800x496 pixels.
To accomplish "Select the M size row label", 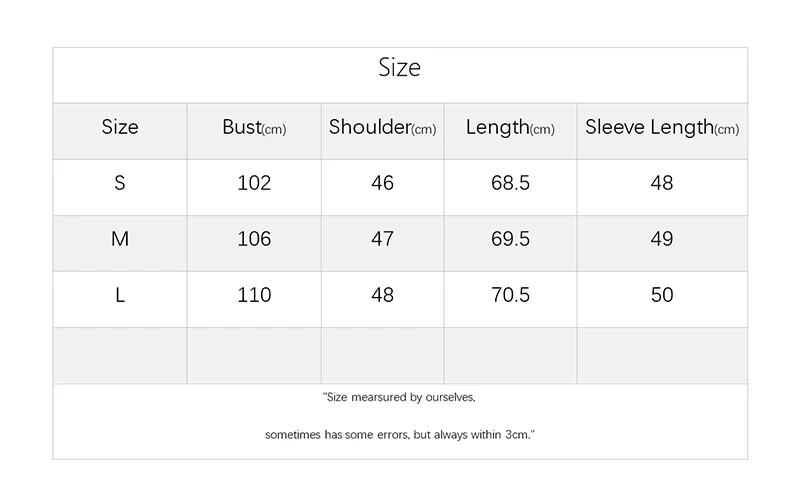I will [x=120, y=239].
